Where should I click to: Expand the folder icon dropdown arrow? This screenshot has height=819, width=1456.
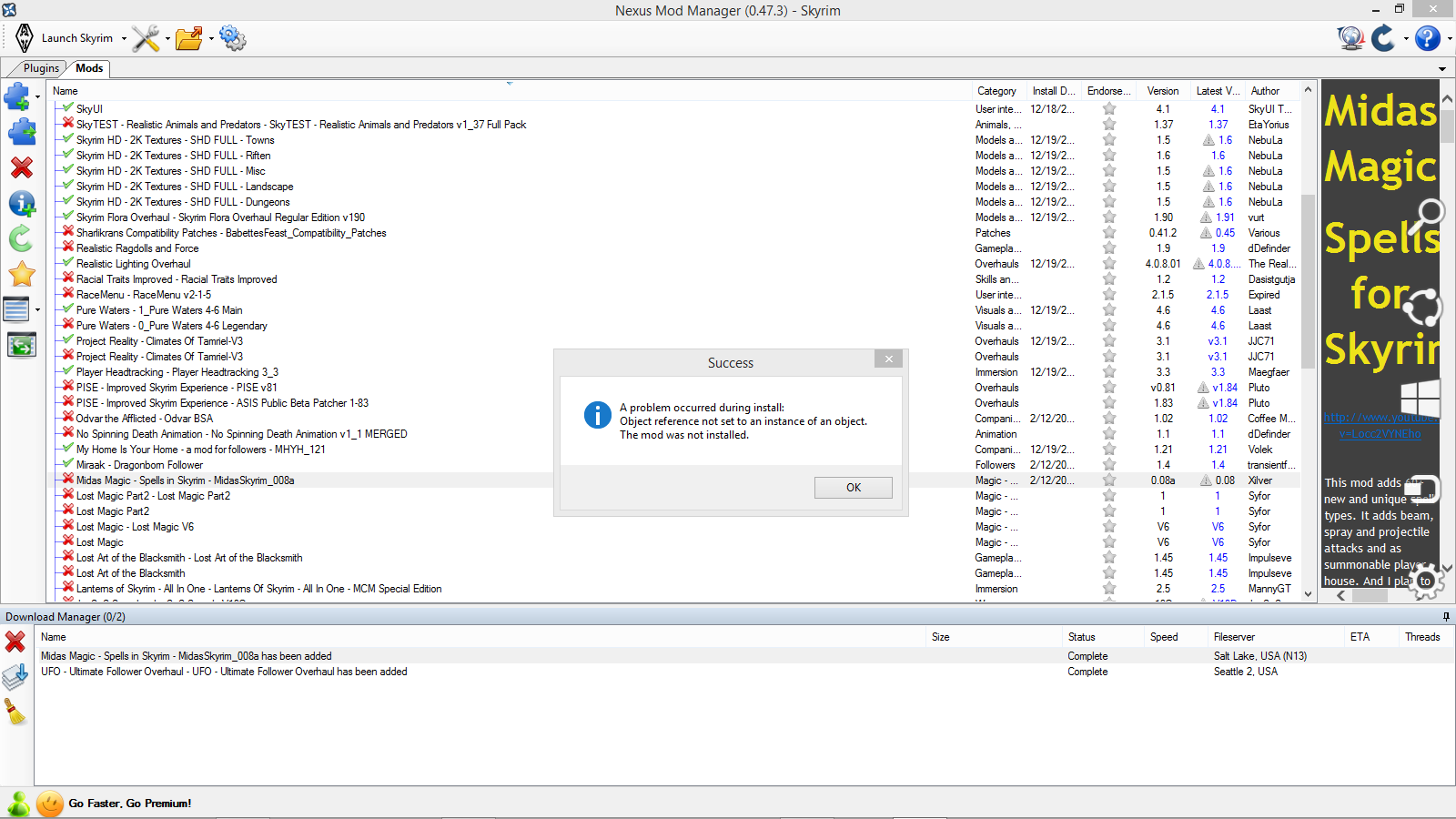tap(211, 39)
